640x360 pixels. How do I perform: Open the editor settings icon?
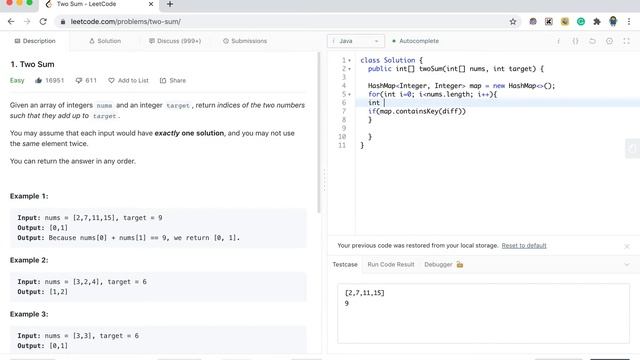tap(609, 41)
